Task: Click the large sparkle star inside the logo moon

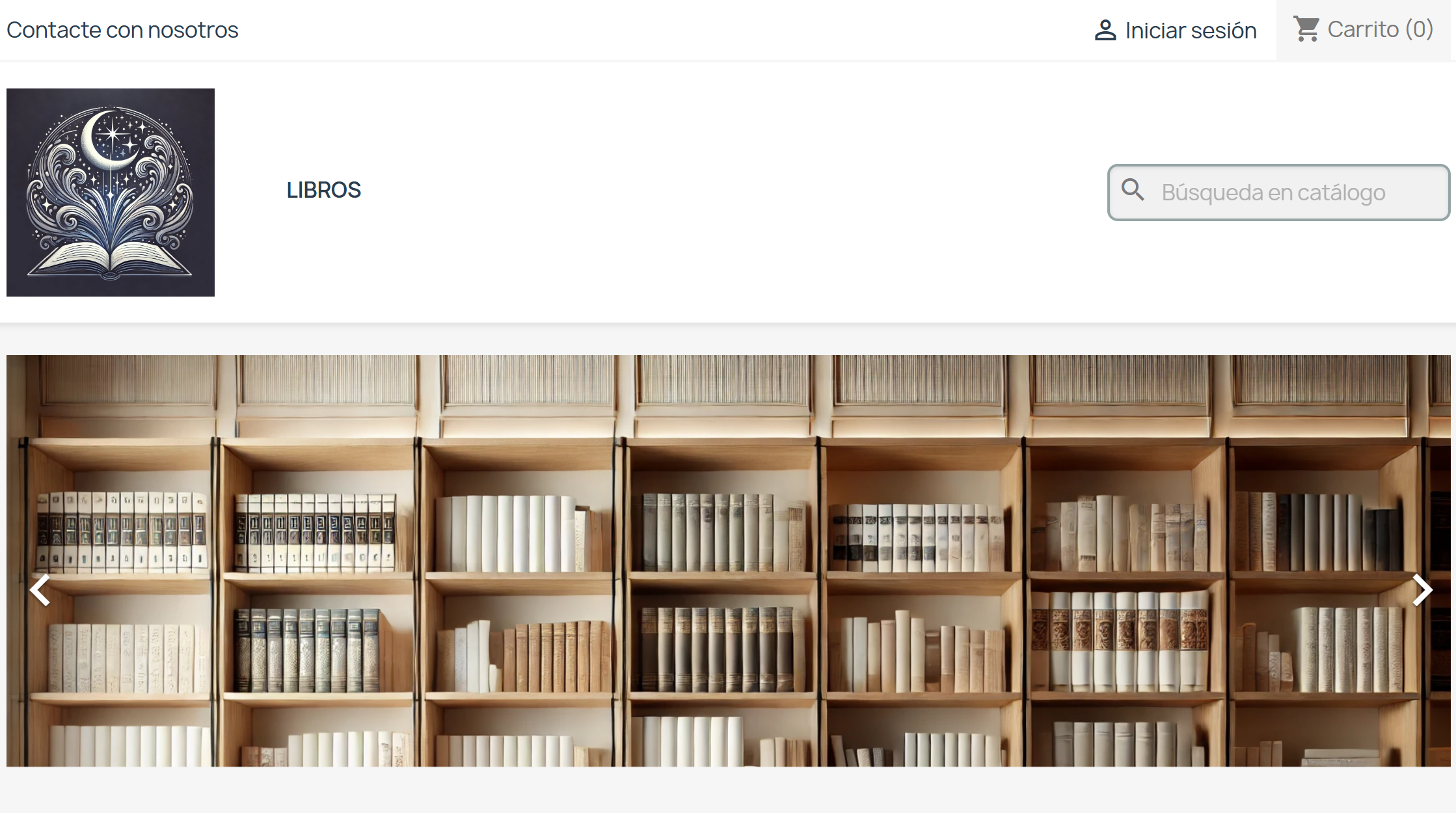Action: point(113,135)
